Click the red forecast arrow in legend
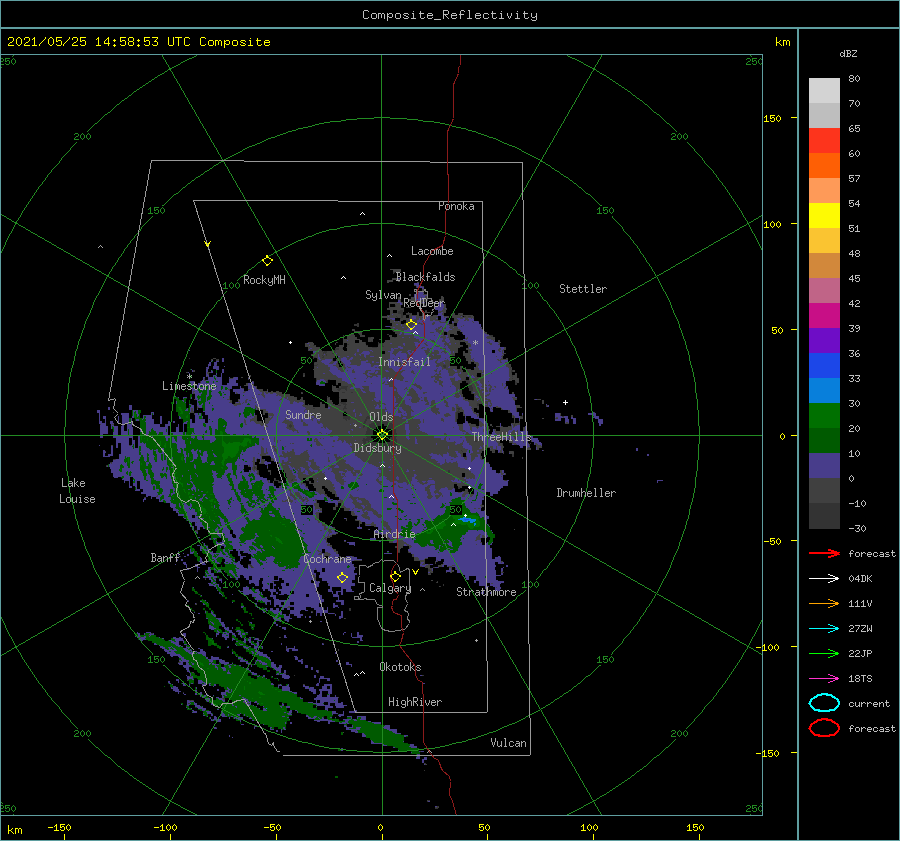 824,553
